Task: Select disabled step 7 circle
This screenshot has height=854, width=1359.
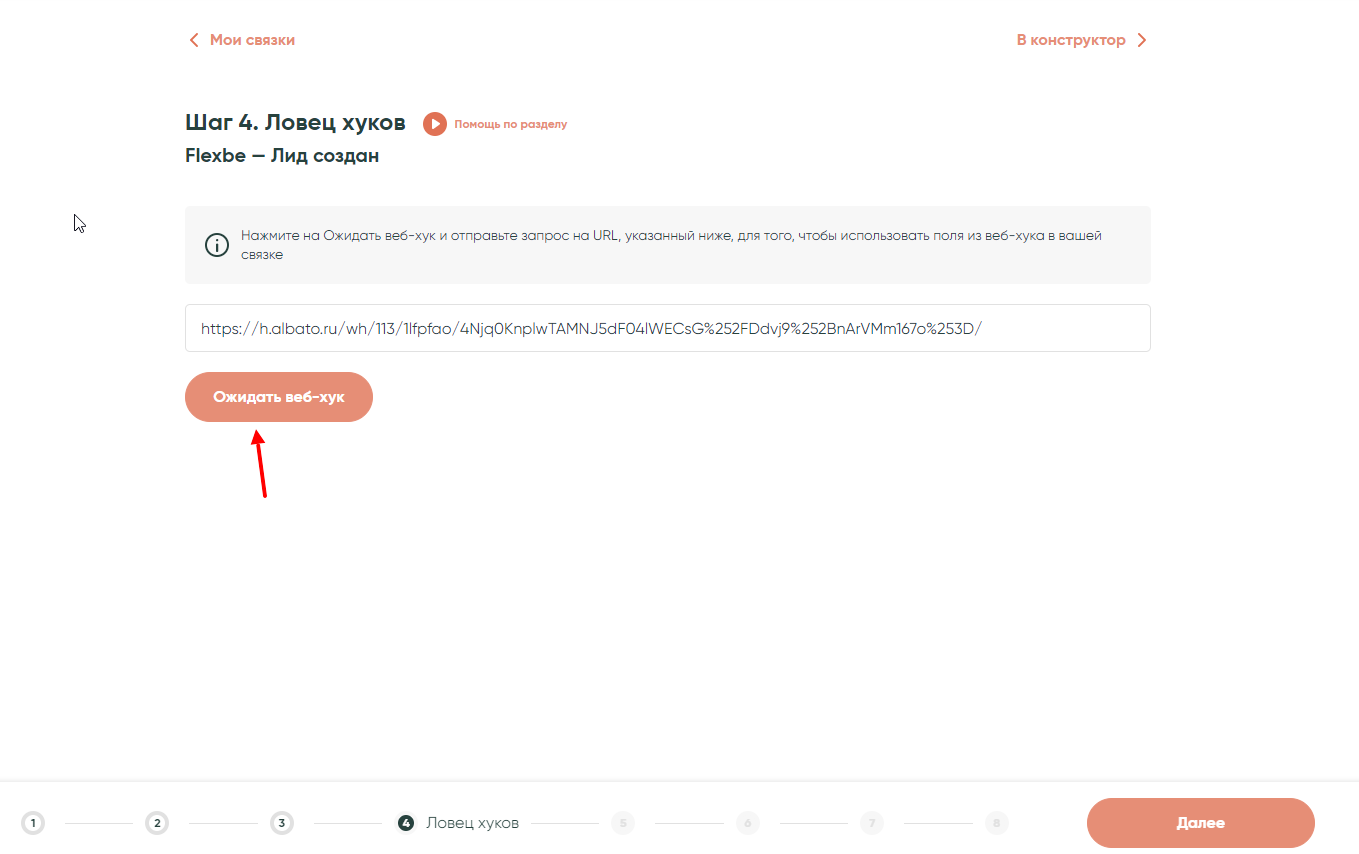Action: (x=872, y=823)
